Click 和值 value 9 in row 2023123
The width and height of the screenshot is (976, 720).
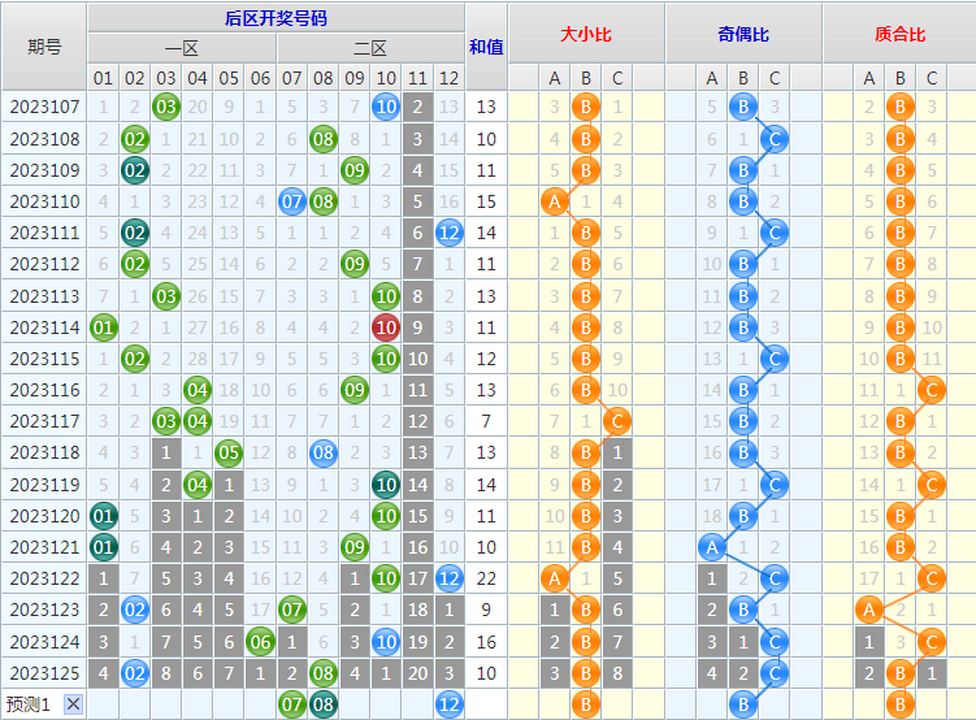[x=486, y=610]
